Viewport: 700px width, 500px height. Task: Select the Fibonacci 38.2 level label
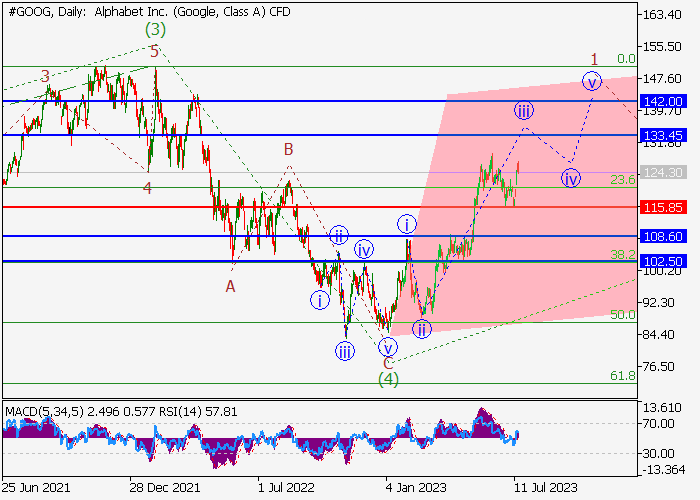(623, 254)
